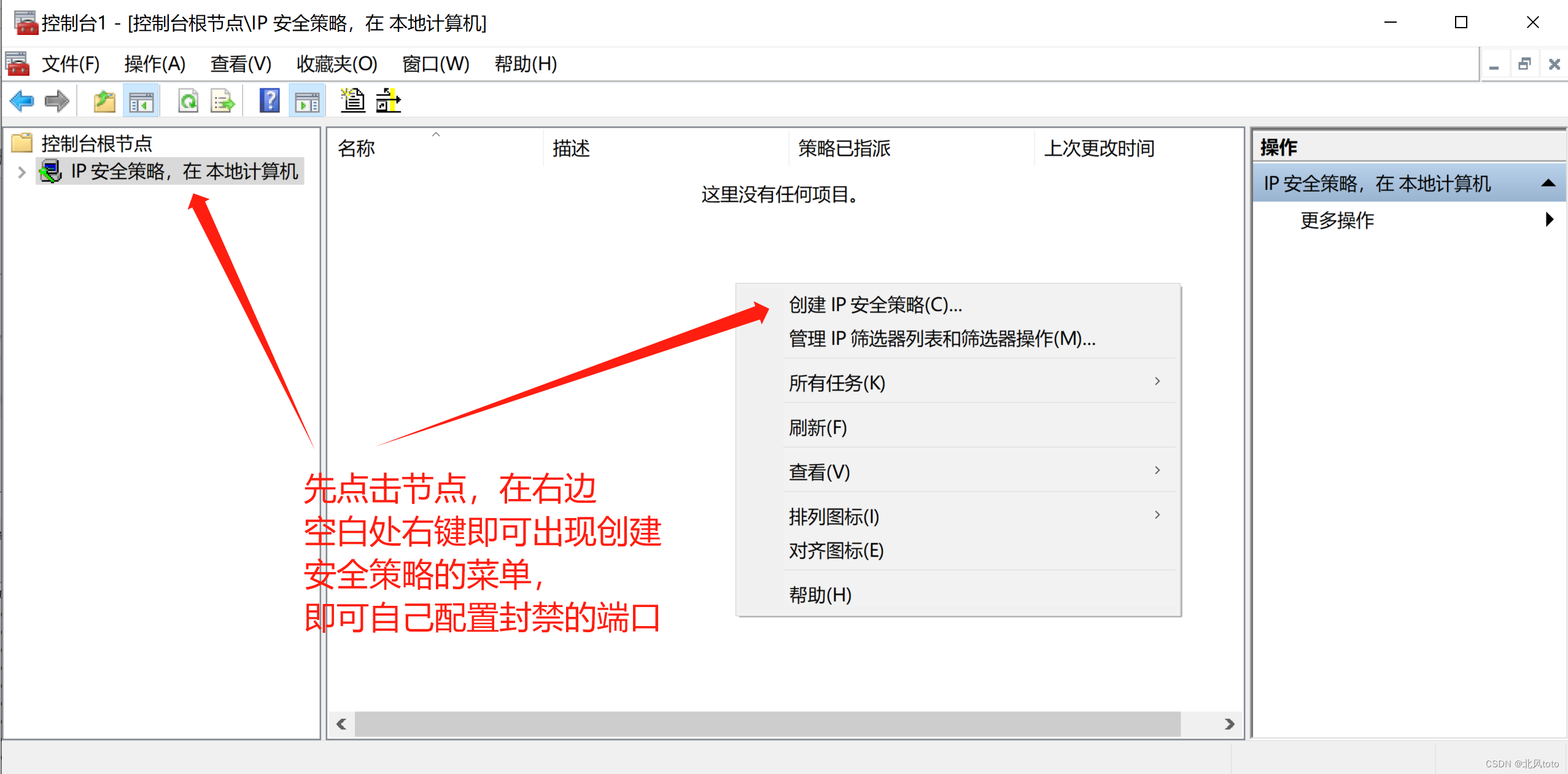This screenshot has width=1568, height=774.
Task: Click the horizontal scrollbar right arrow
Action: [x=1228, y=724]
